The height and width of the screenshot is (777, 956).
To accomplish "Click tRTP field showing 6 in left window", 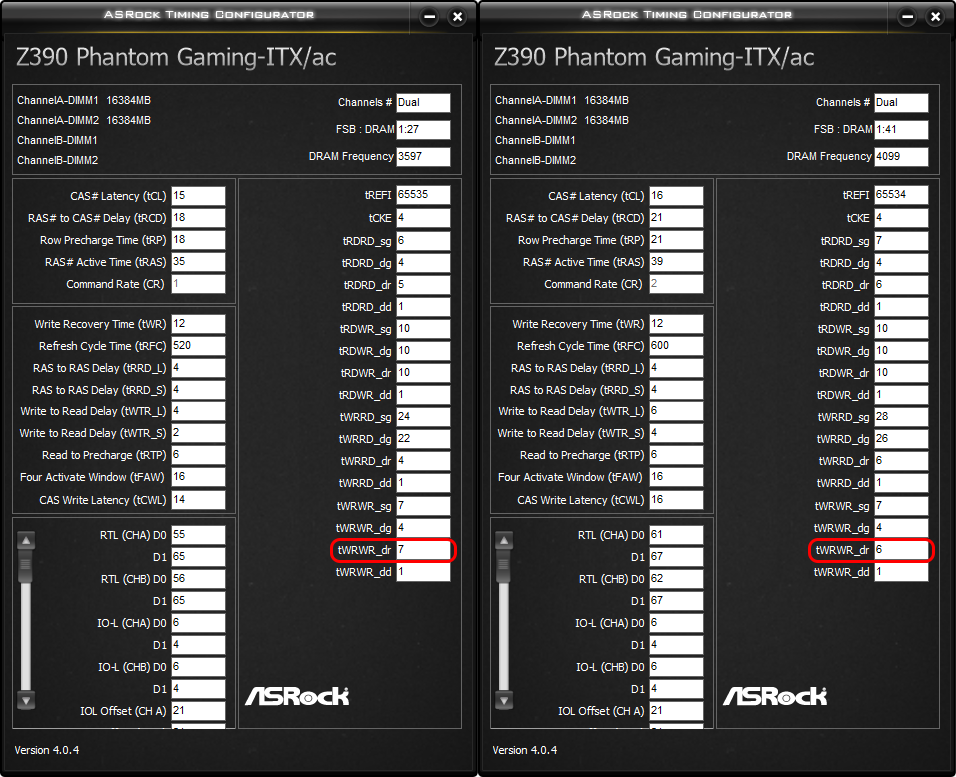I will tap(198, 455).
